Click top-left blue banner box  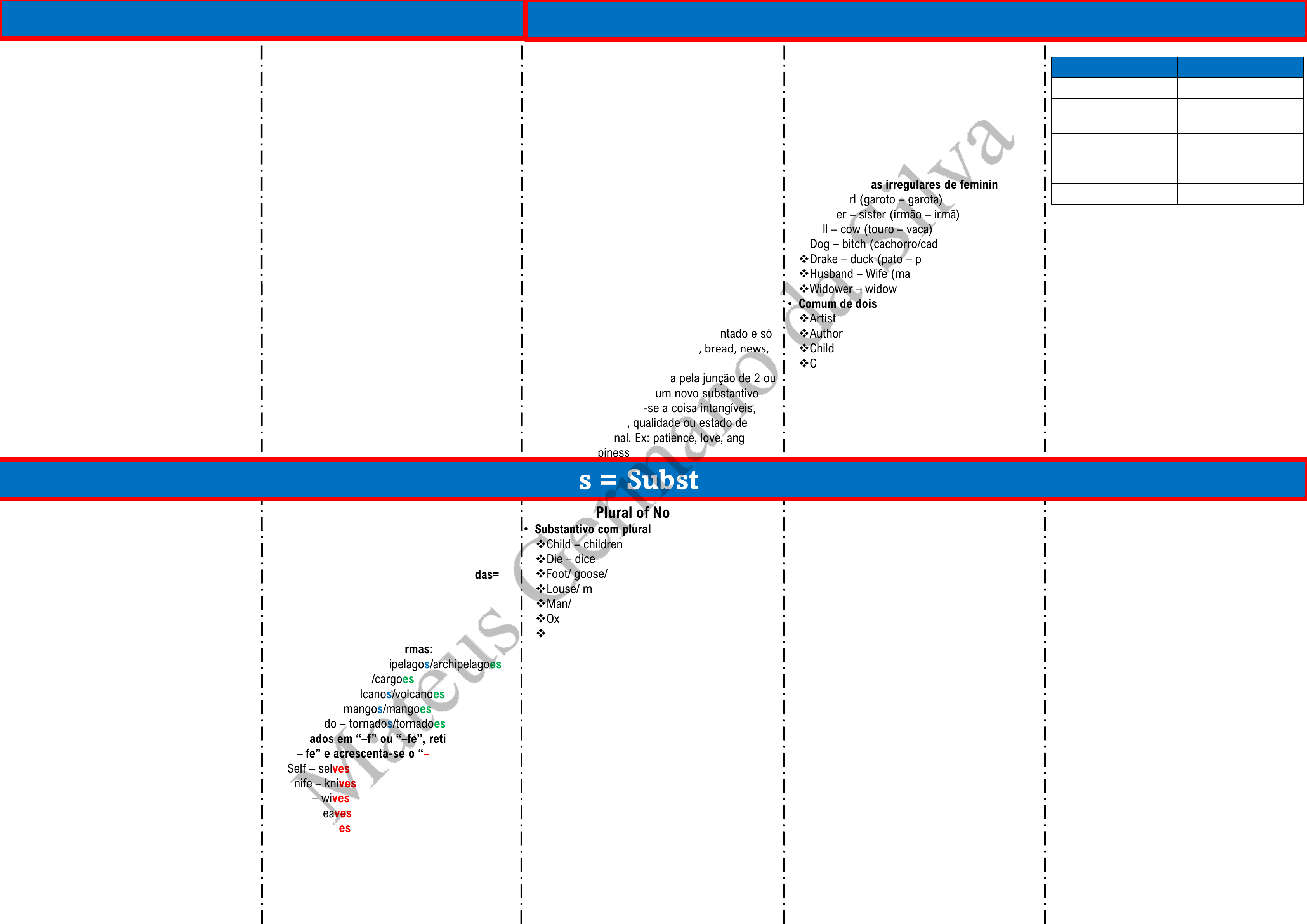262,19
